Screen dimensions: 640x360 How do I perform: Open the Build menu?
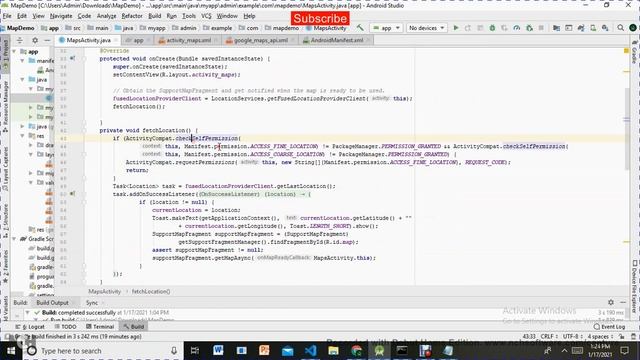pyautogui.click(x=154, y=16)
